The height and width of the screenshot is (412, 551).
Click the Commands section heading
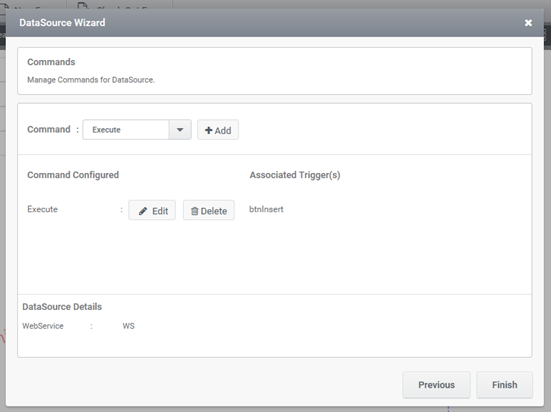(51, 62)
